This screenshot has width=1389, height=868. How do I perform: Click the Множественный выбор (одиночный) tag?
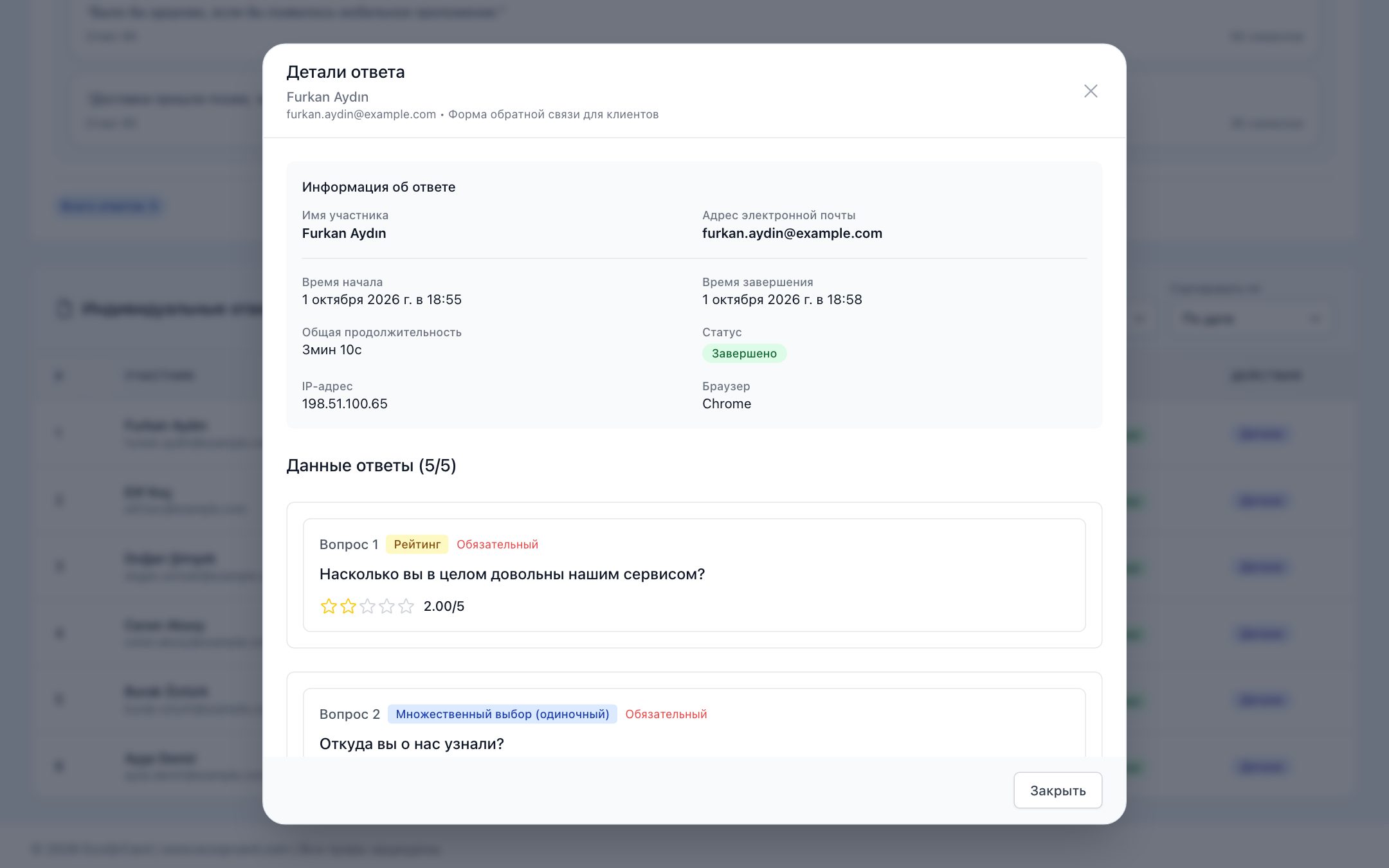pos(502,714)
